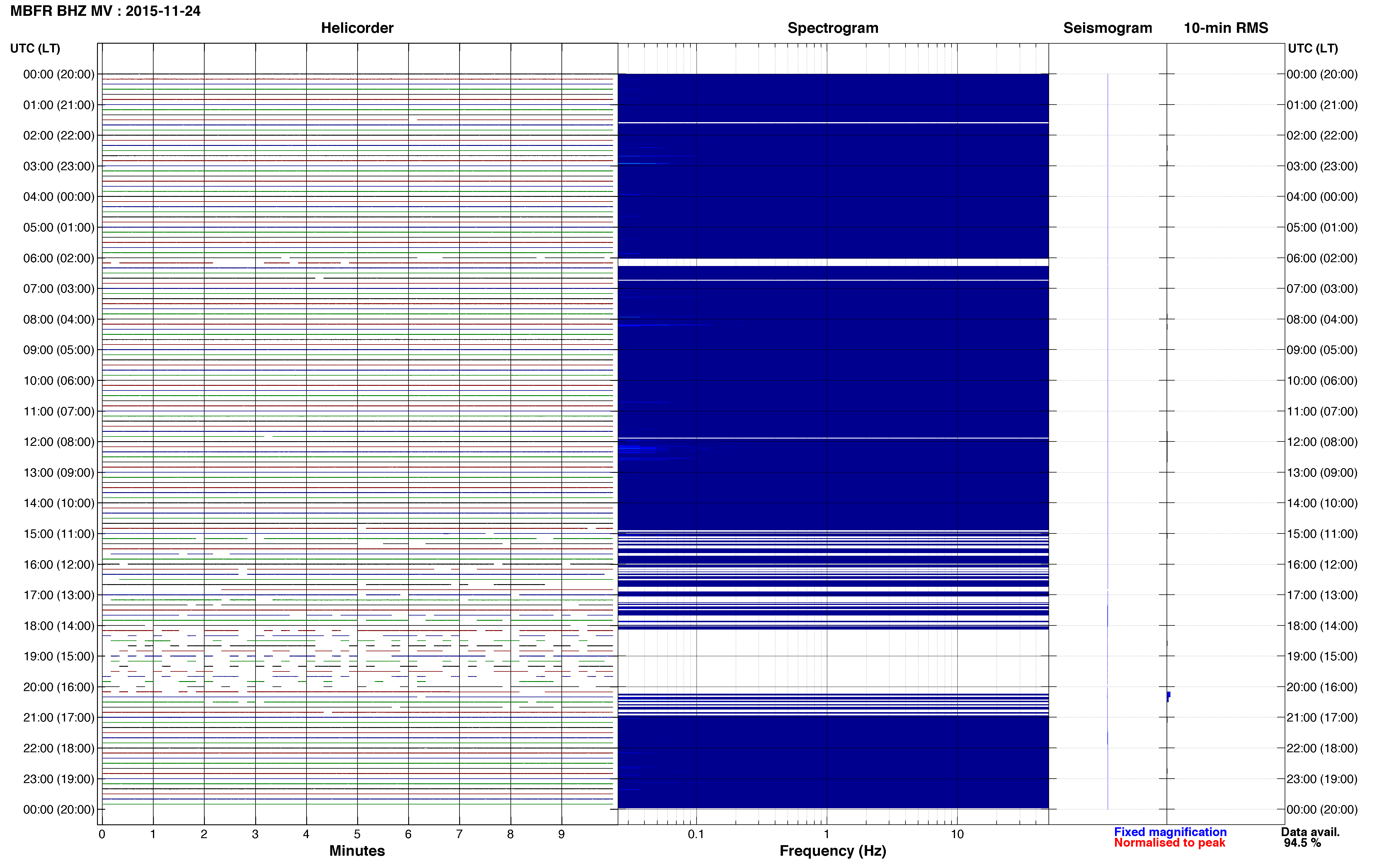Click minute tick label '0' under Helicorder
Viewport: 1389px width, 868px height.
[102, 835]
